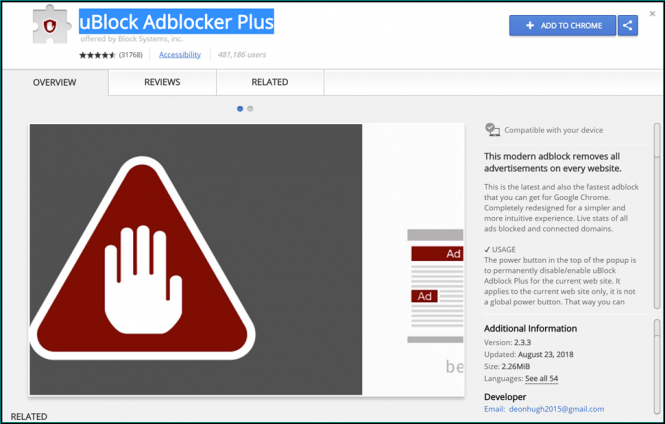Open the Accessibility category link

(x=180, y=55)
